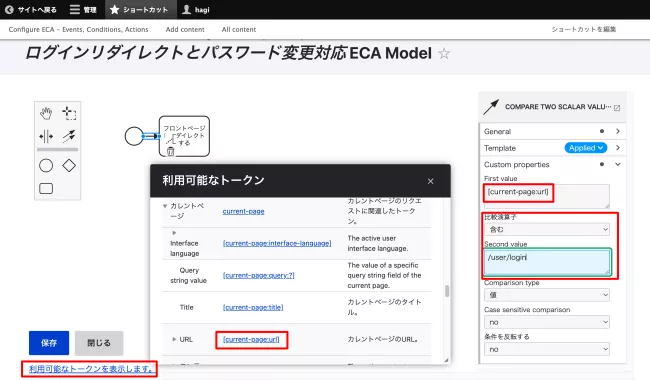Click the 閉じる button

pyautogui.click(x=99, y=343)
